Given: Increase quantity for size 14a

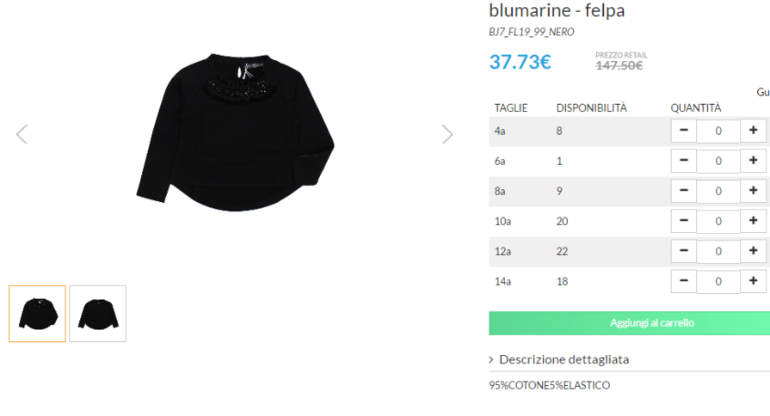Looking at the screenshot, I should [x=753, y=281].
